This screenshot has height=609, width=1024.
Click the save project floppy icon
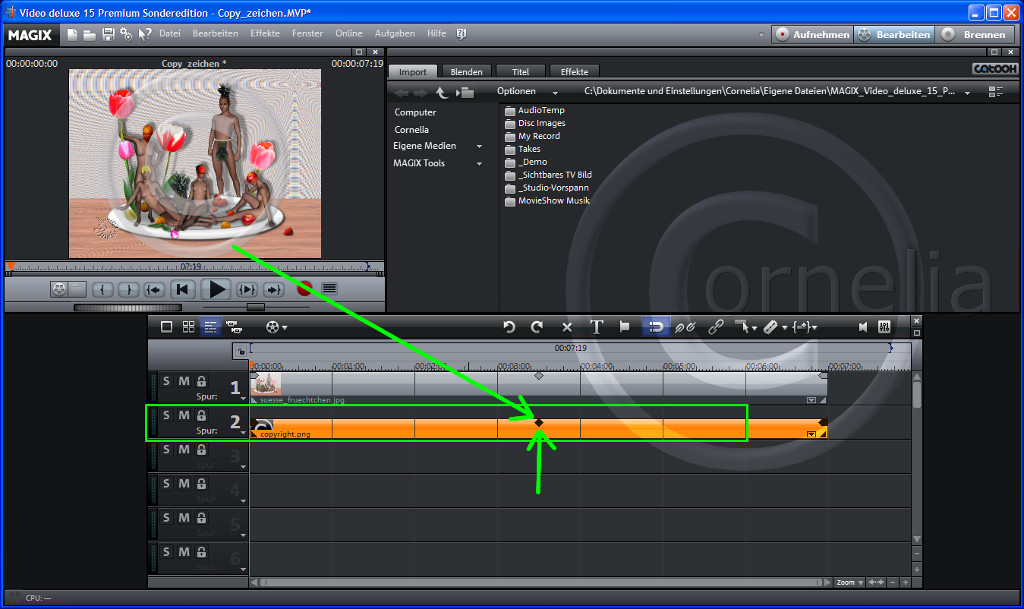(x=108, y=34)
